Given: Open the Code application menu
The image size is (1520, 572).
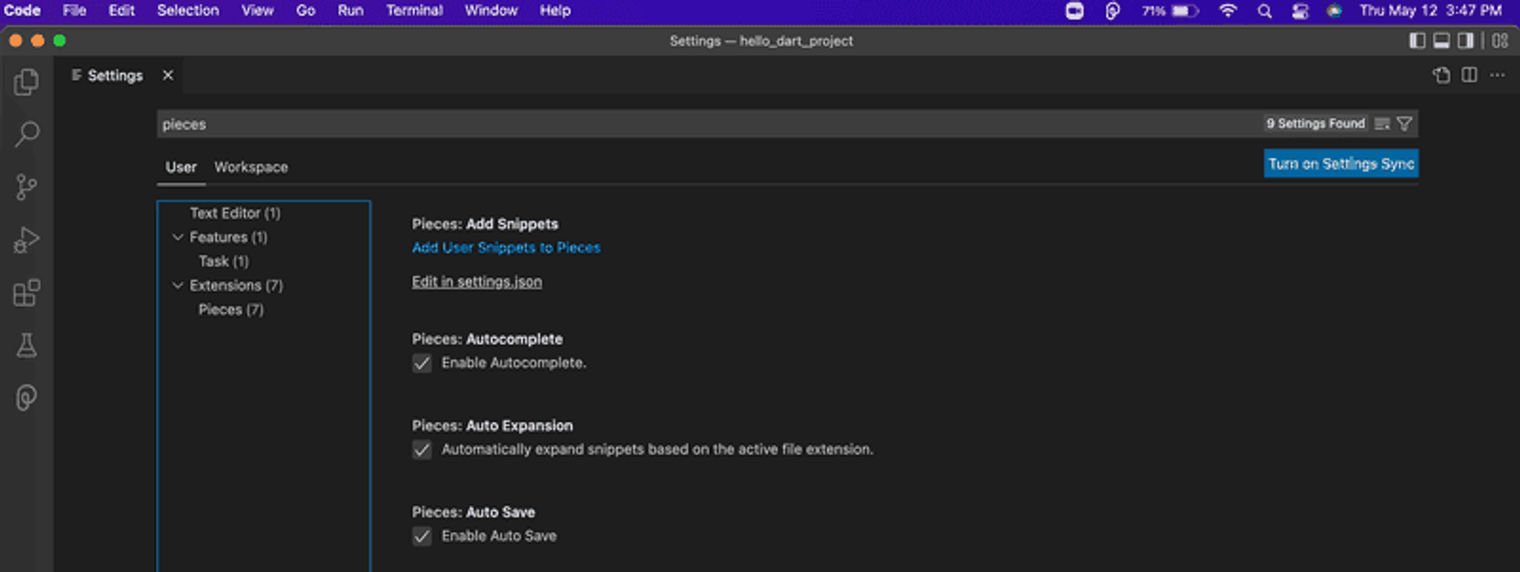Looking at the screenshot, I should [x=22, y=11].
